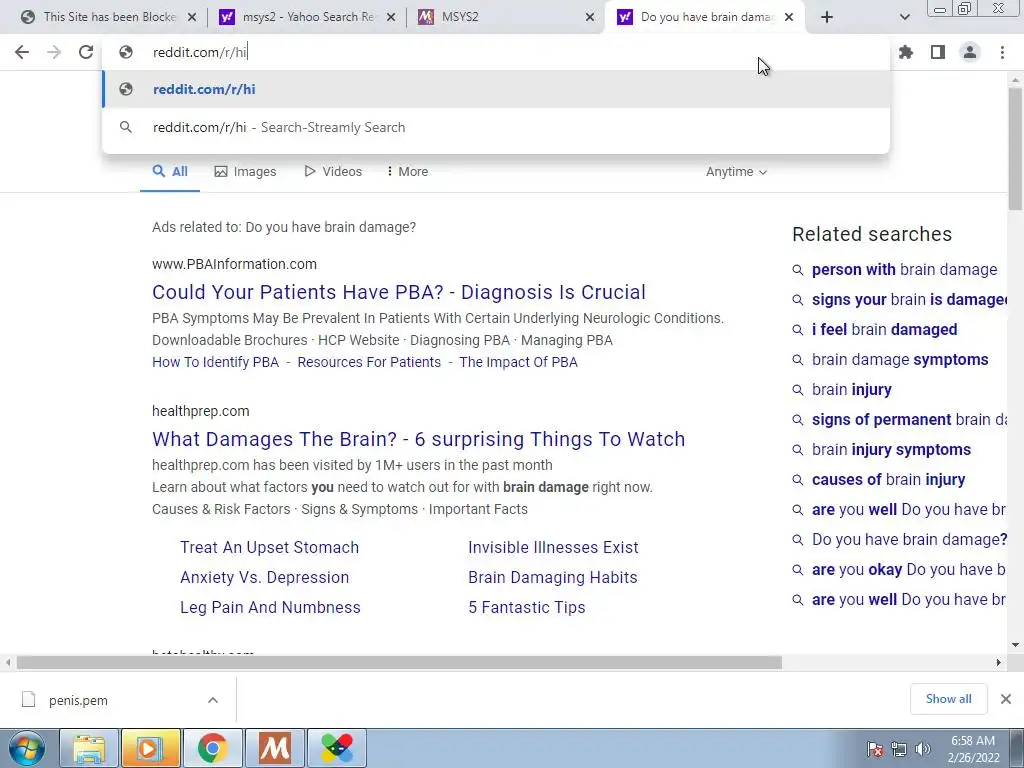Open 'How To Identify PBA' sublink
1024x768 pixels.
point(216,362)
